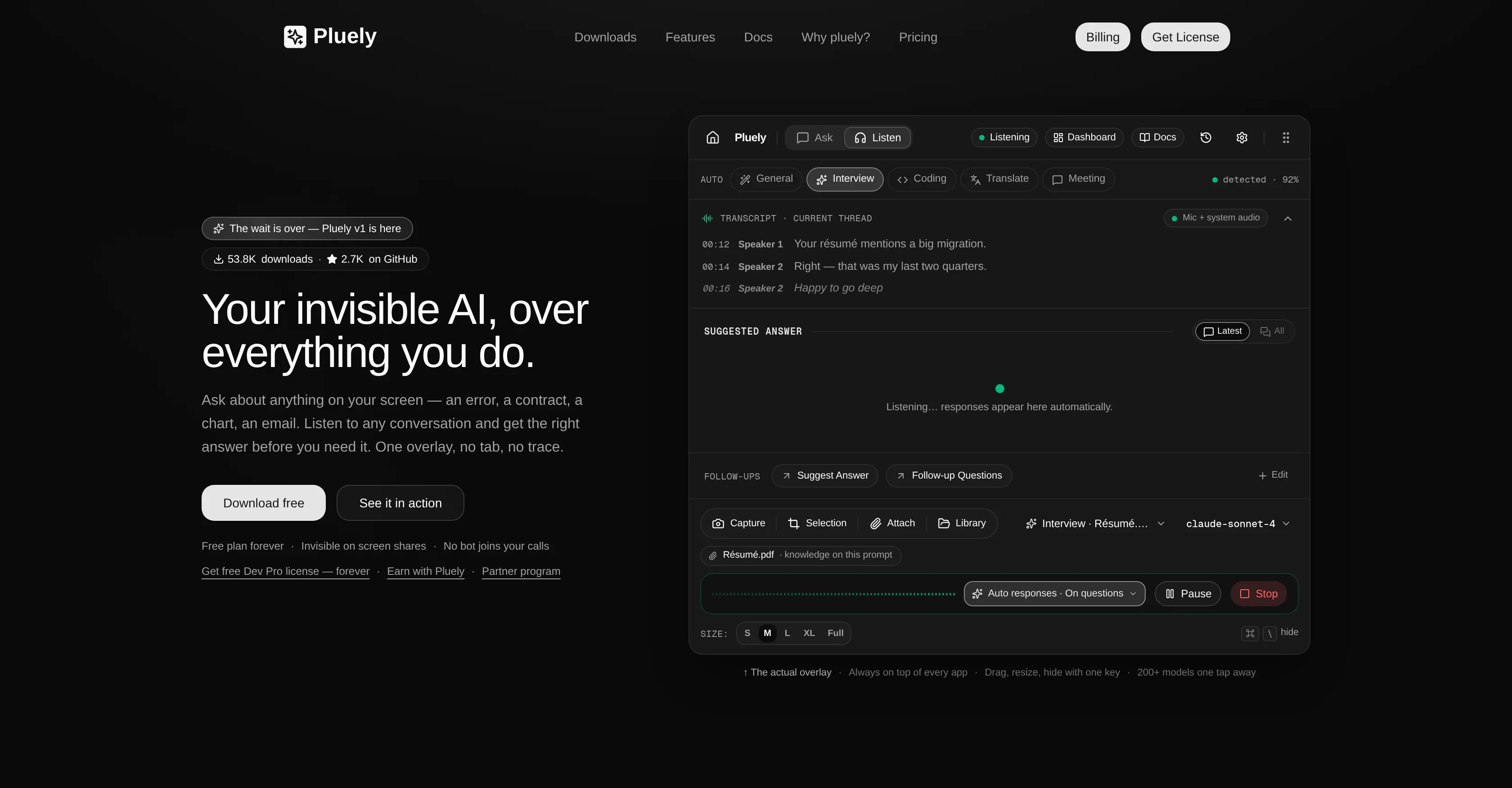Click the backslash key shortcut icon

1269,633
